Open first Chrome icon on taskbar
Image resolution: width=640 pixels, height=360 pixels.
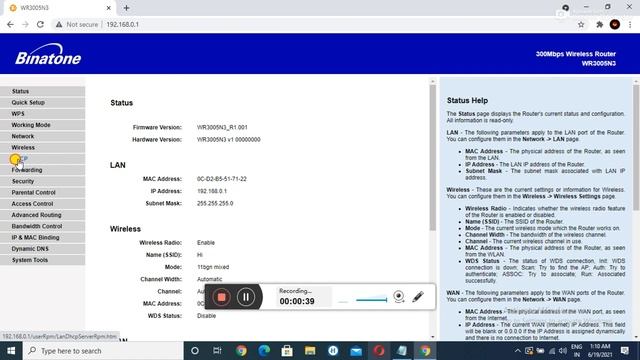tap(241, 351)
